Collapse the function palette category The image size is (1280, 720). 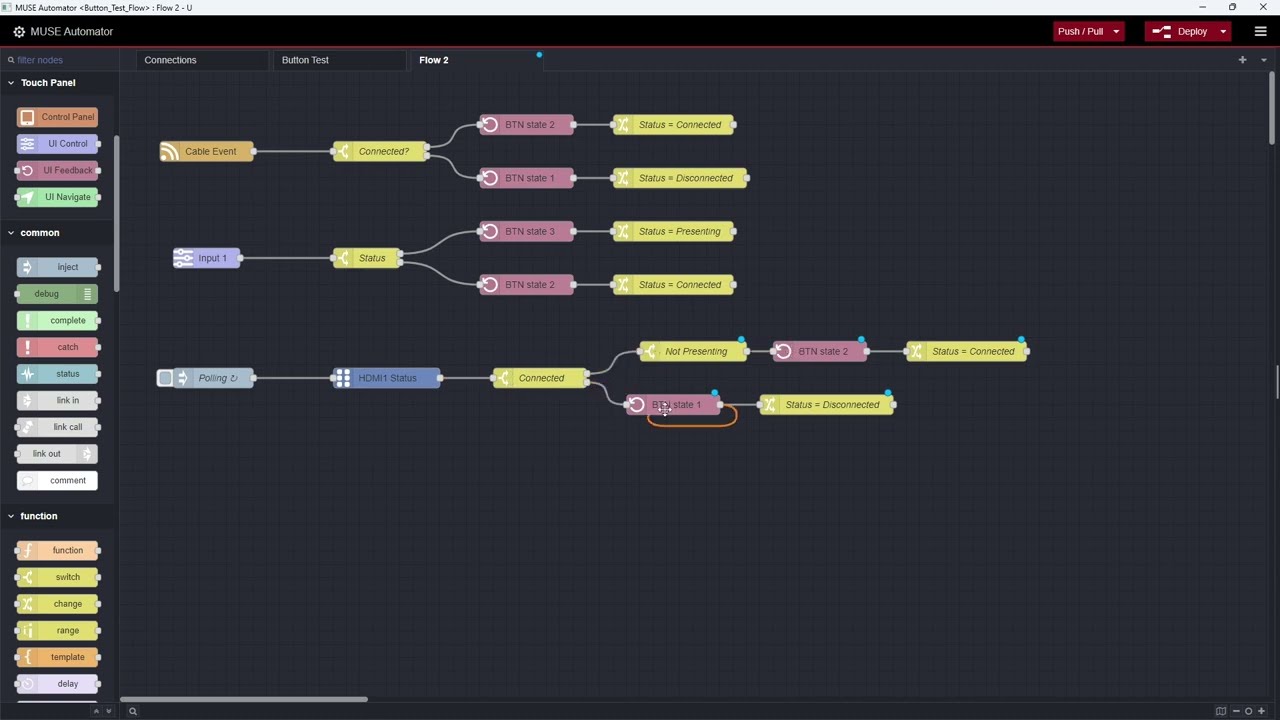(x=10, y=516)
